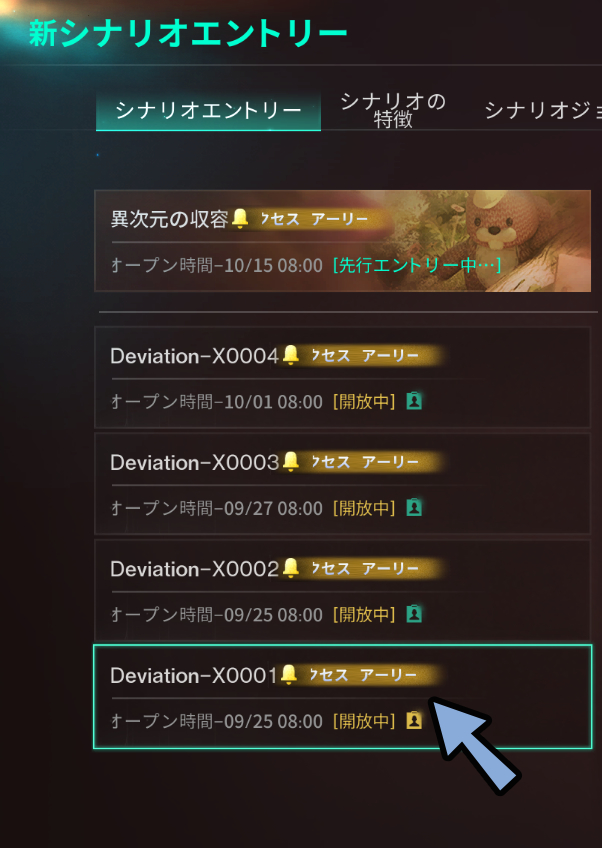Click the green character icon on Deviation-X0003
The image size is (602, 848).
[414, 508]
